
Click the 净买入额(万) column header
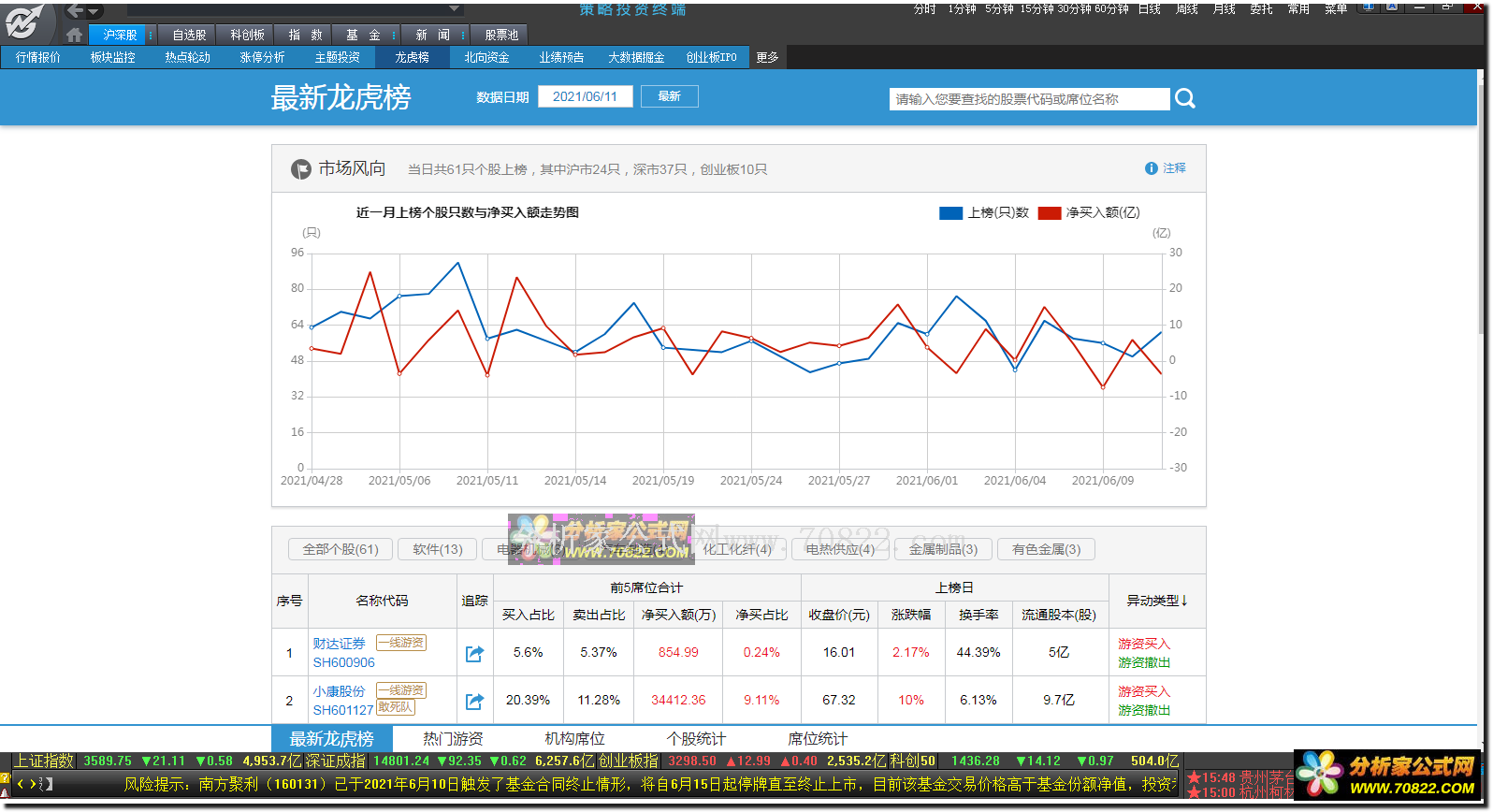coord(678,615)
